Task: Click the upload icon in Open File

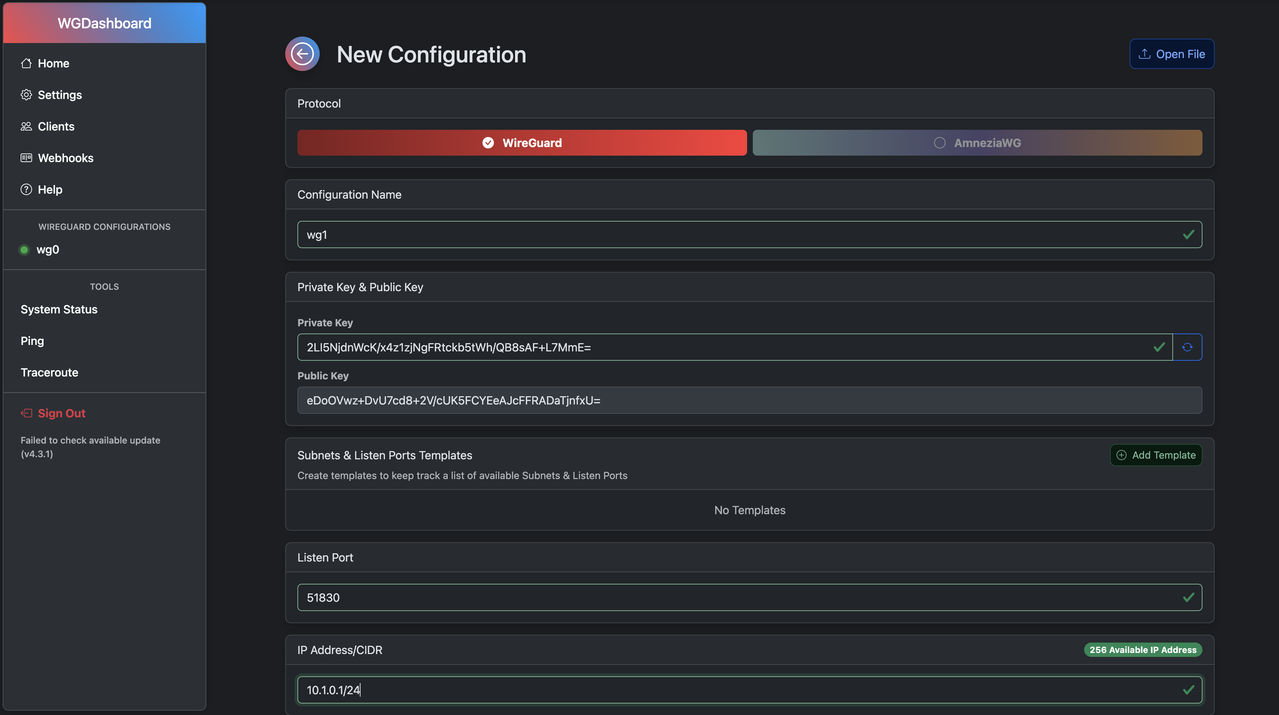Action: tap(1147, 53)
